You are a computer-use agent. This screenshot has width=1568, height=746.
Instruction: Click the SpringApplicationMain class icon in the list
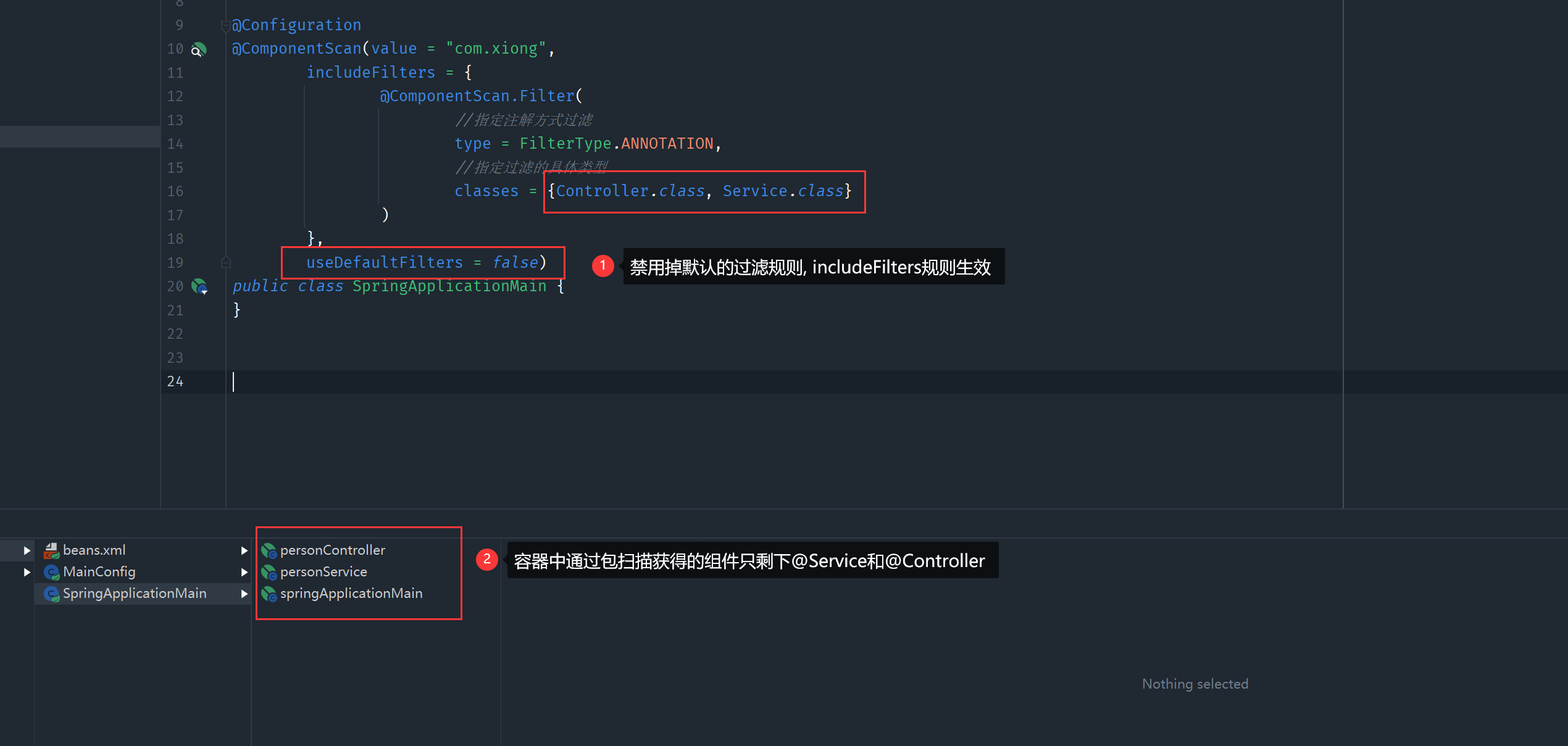(x=52, y=594)
